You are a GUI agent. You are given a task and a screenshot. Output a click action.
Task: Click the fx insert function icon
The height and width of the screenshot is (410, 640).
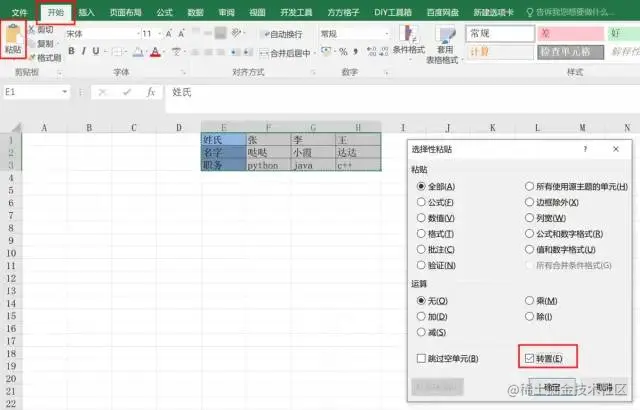(x=151, y=92)
